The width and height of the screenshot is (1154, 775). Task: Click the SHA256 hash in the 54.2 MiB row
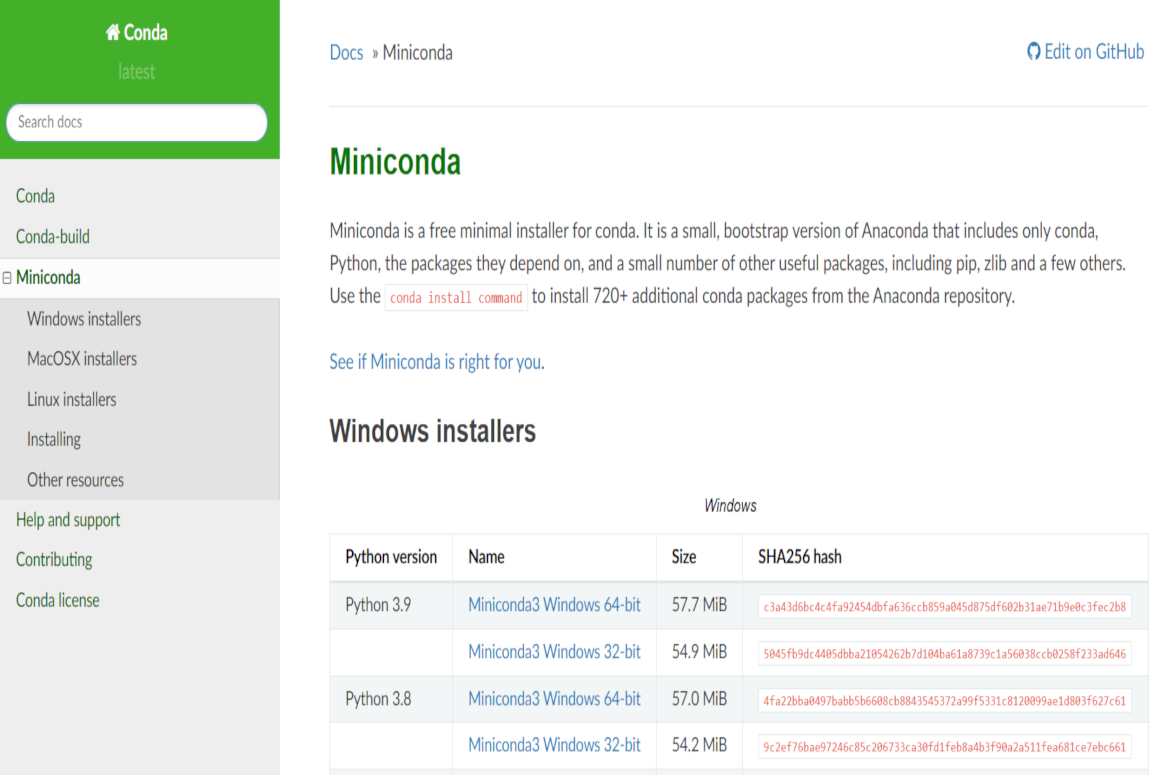coord(944,747)
